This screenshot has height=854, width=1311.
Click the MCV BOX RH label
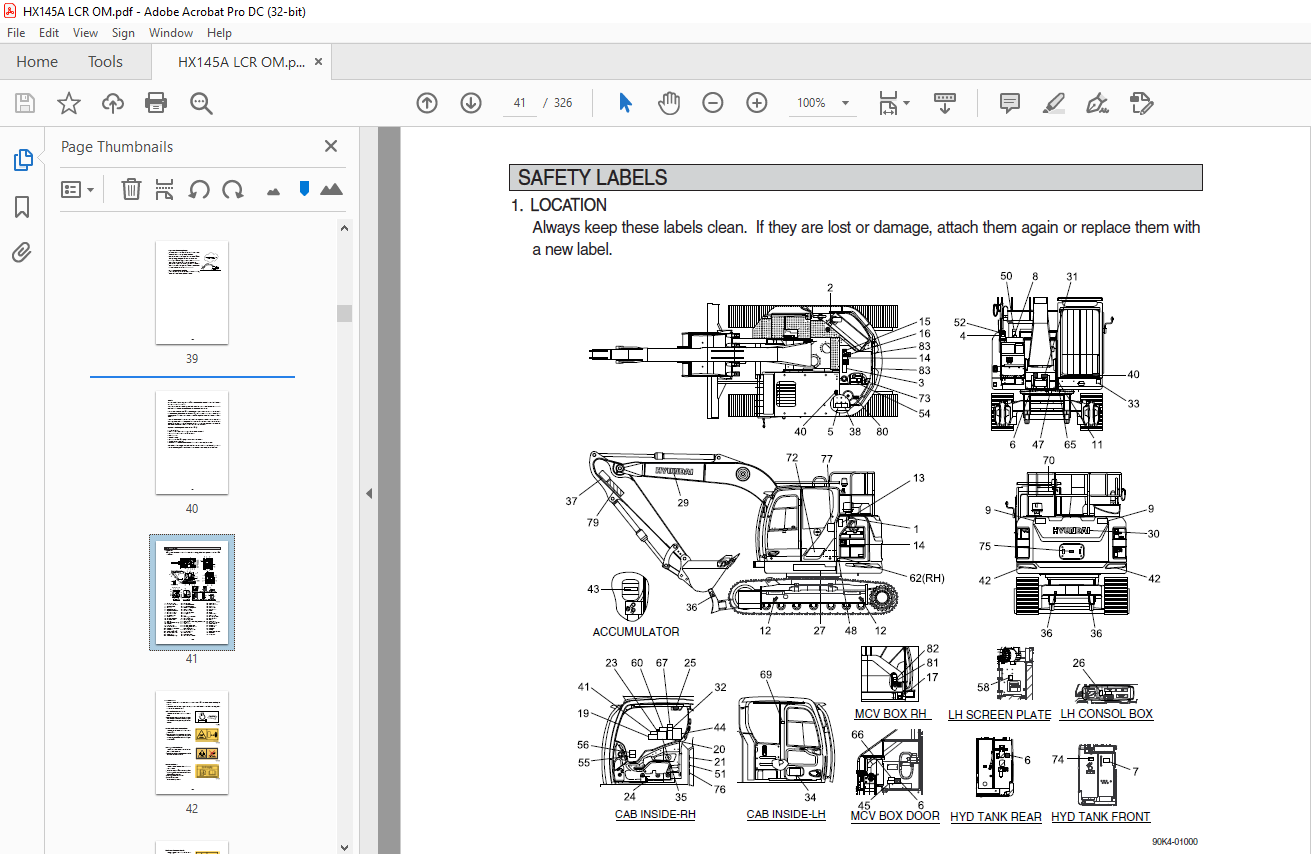[x=891, y=714]
